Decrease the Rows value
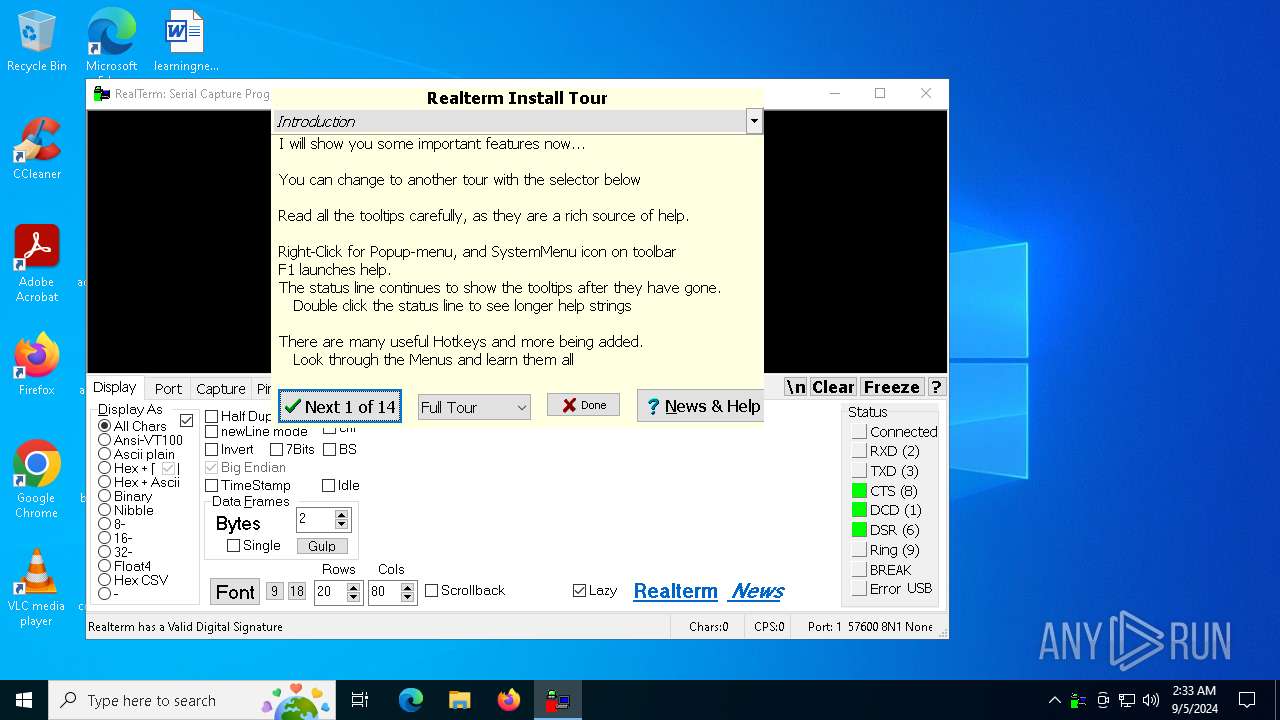 pos(353,597)
